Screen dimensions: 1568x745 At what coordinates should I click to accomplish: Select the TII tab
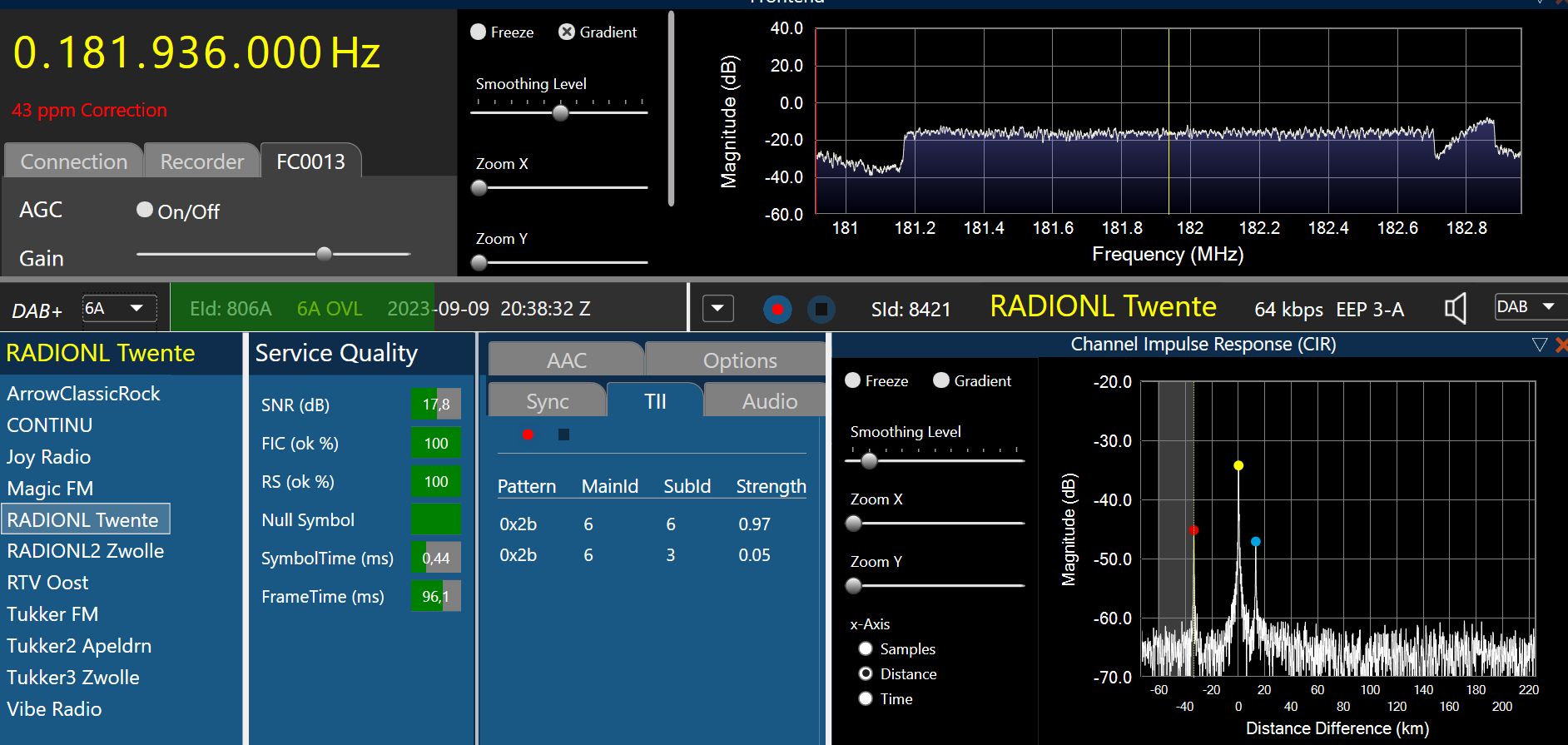pyautogui.click(x=655, y=400)
